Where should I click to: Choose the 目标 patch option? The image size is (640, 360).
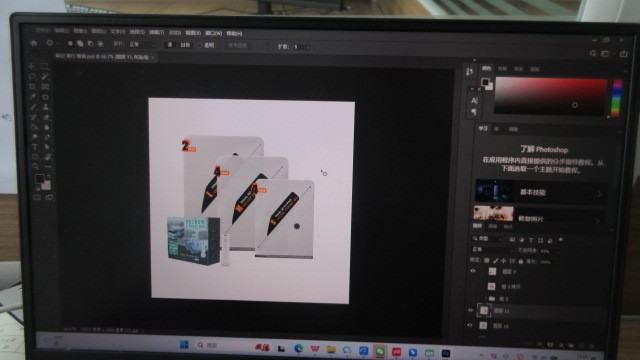(x=185, y=45)
